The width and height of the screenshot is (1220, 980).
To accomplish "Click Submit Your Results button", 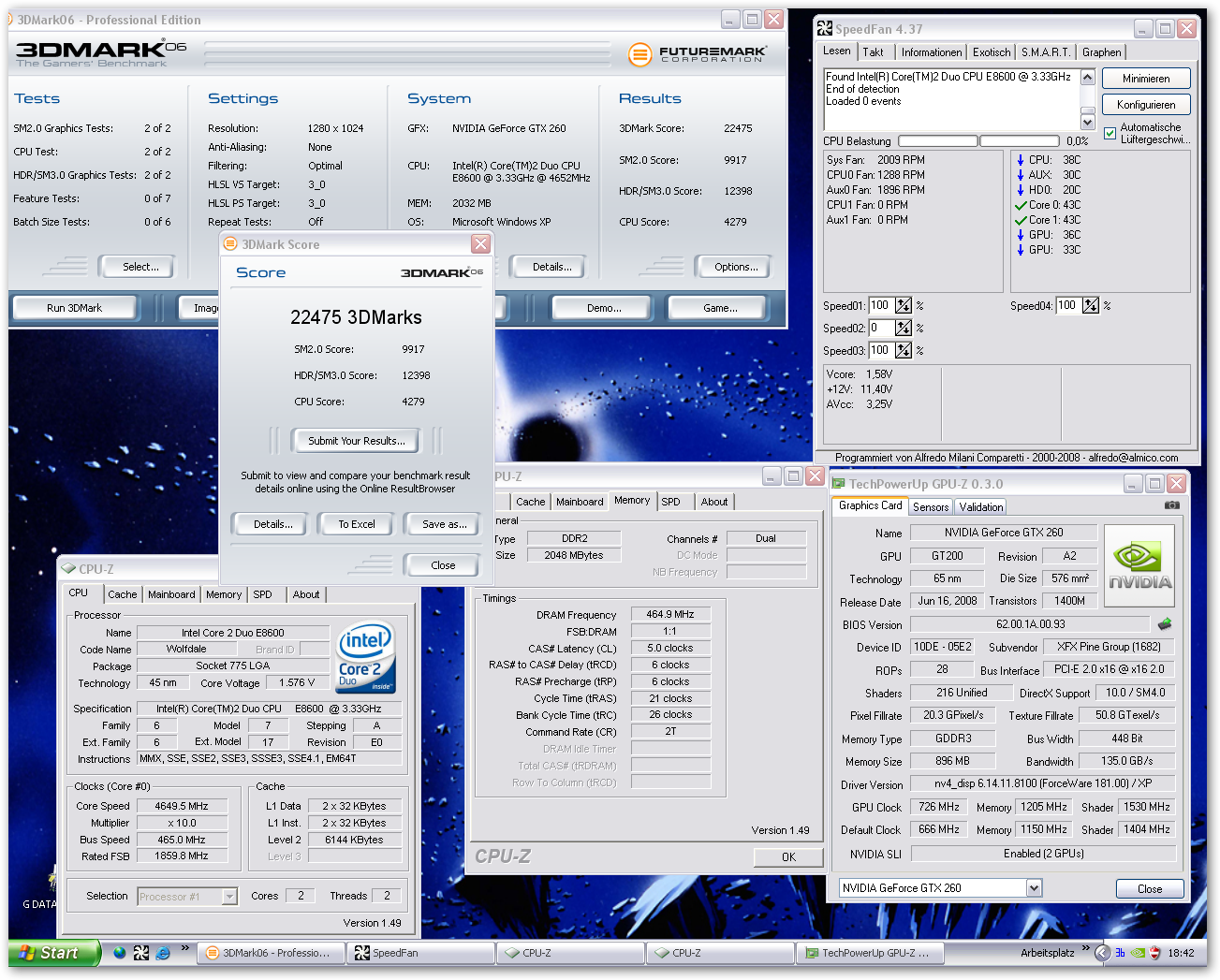I will click(x=356, y=441).
